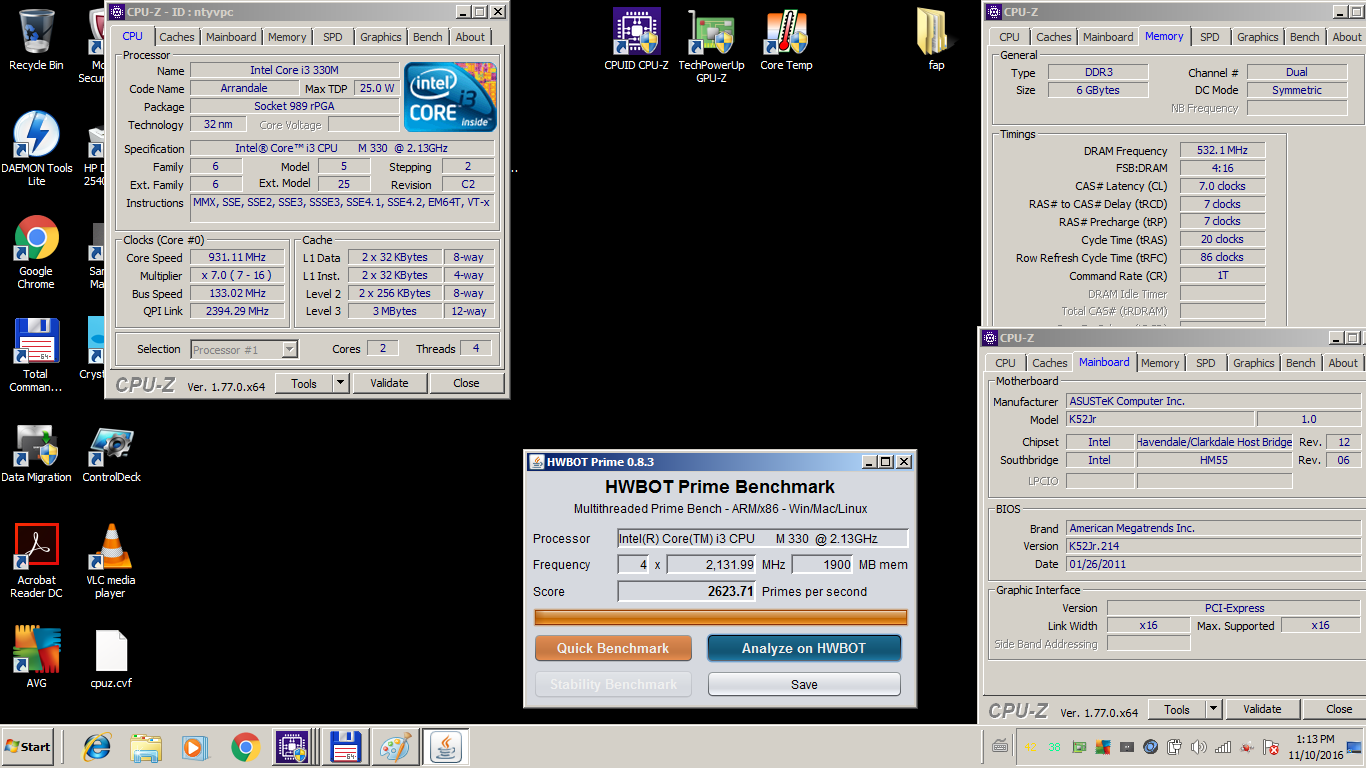This screenshot has height=768, width=1366.
Task: Launch TechPowerUp GPU-Z shortcut
Action: click(711, 46)
